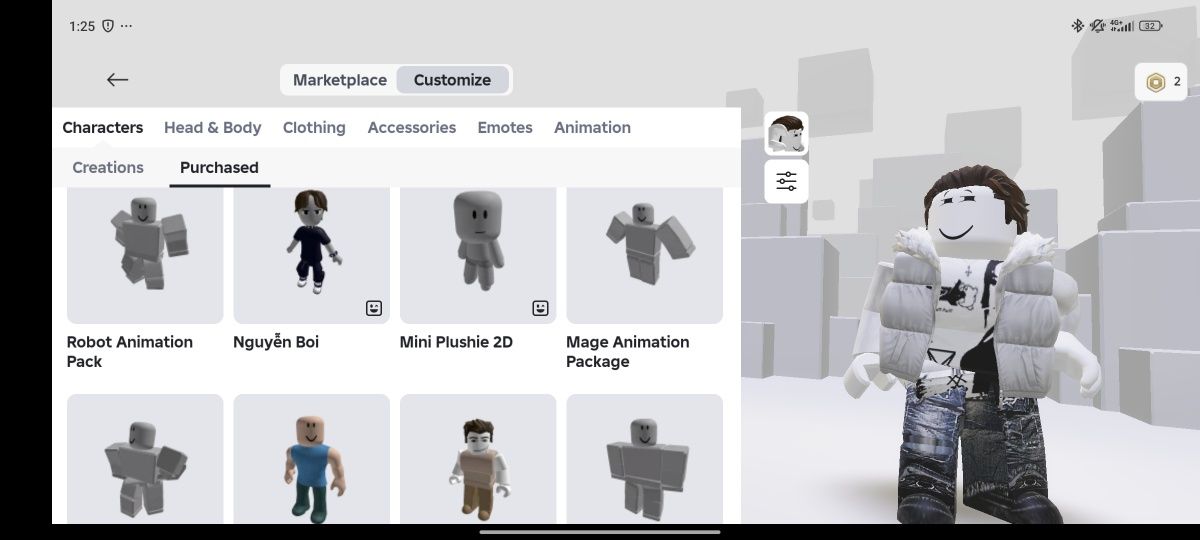Tap the back arrow icon
The width and height of the screenshot is (1200, 540).
118,80
